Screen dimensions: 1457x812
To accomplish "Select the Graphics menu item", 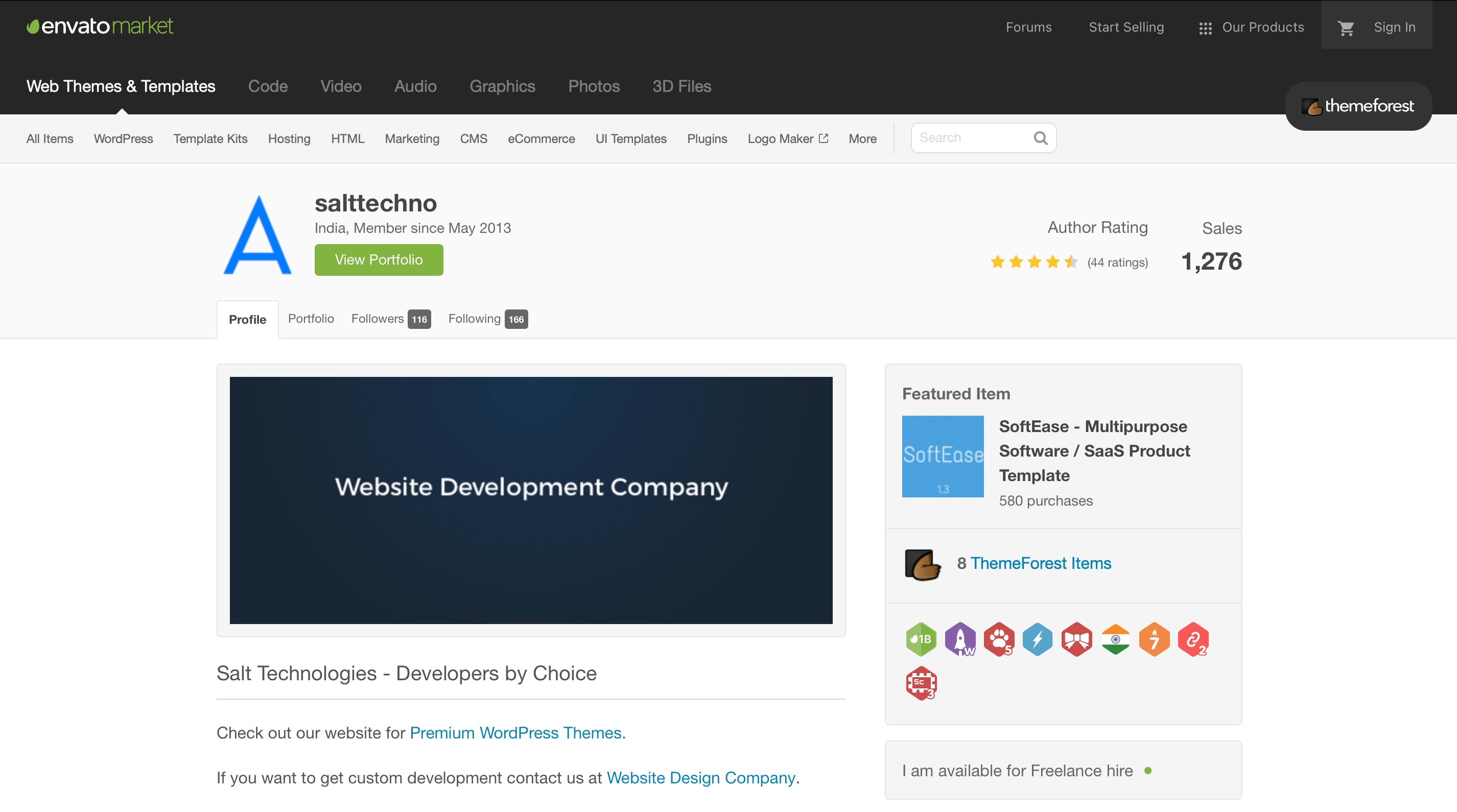I will pyautogui.click(x=502, y=86).
